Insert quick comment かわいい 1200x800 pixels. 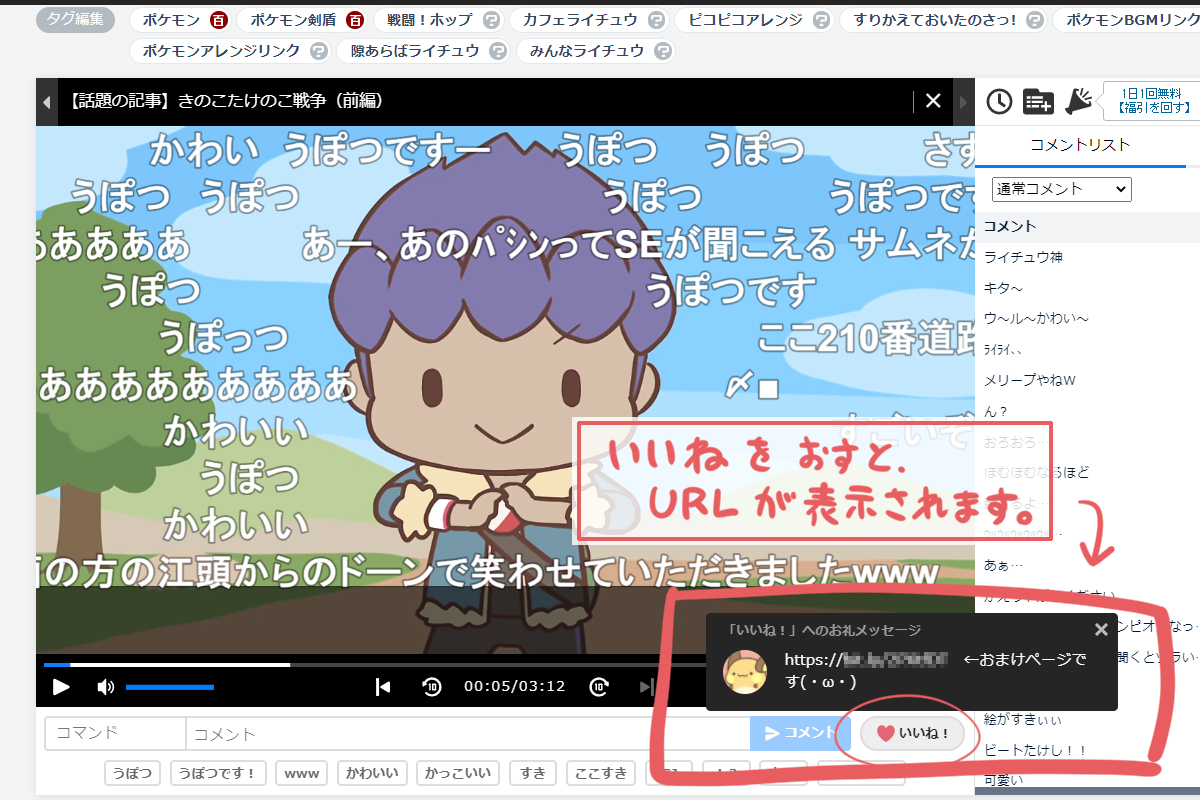373,773
